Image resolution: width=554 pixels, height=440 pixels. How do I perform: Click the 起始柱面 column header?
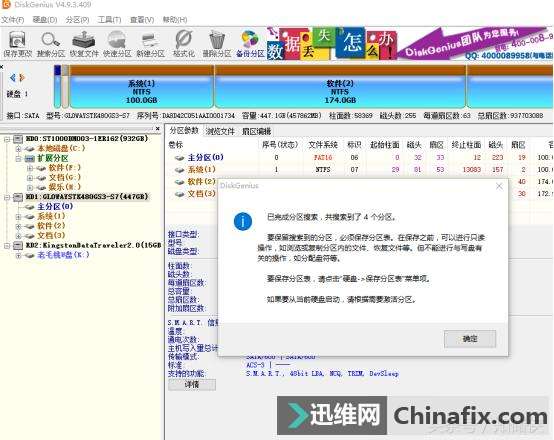[x=384, y=145]
